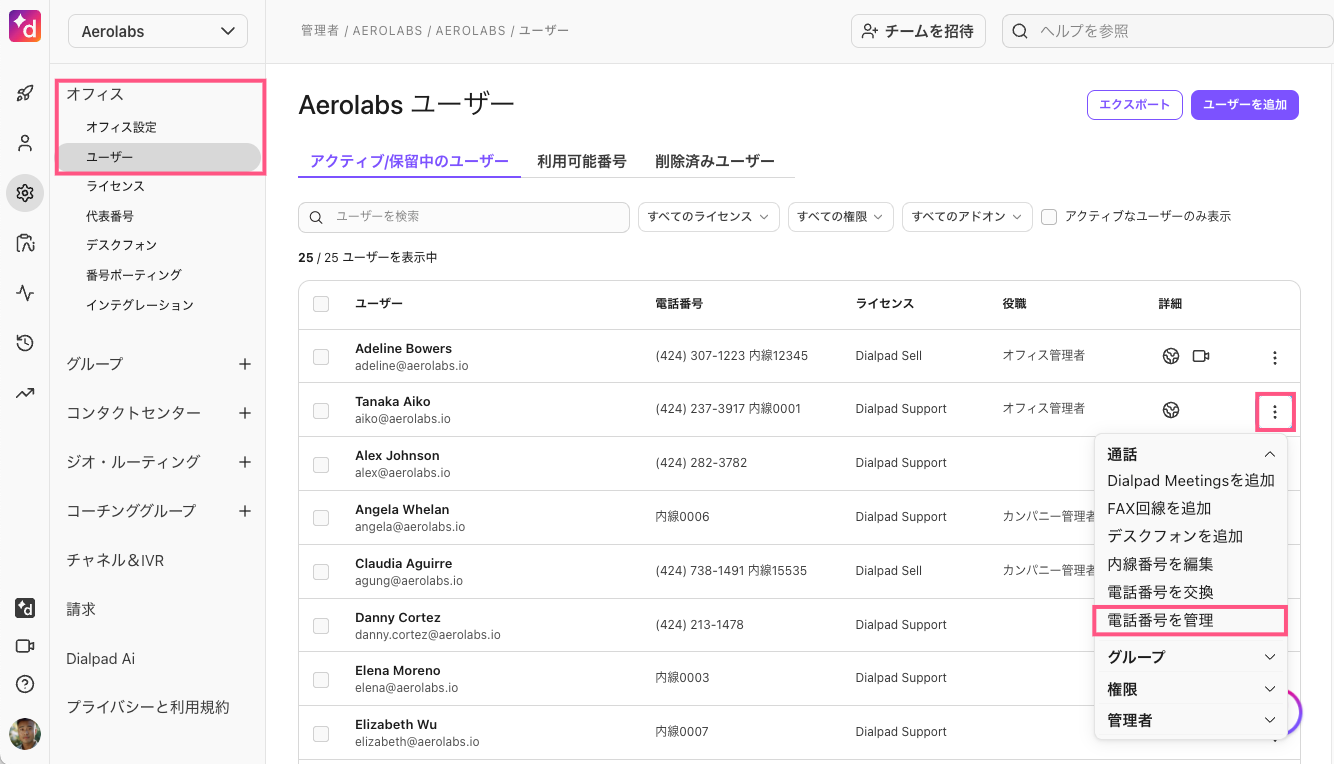Screen dimensions: 1334x764
Task: Click the magnifier icon in user search
Action: (x=316, y=217)
